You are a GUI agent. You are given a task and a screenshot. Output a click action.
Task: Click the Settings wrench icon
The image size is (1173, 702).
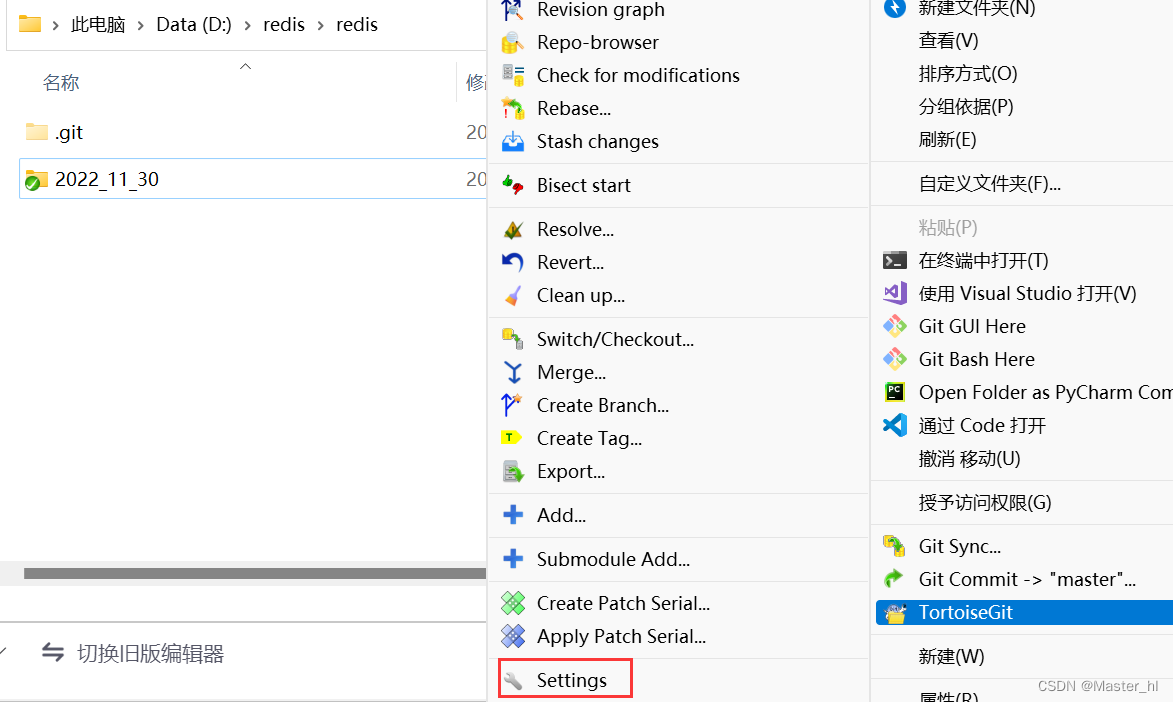tap(512, 680)
